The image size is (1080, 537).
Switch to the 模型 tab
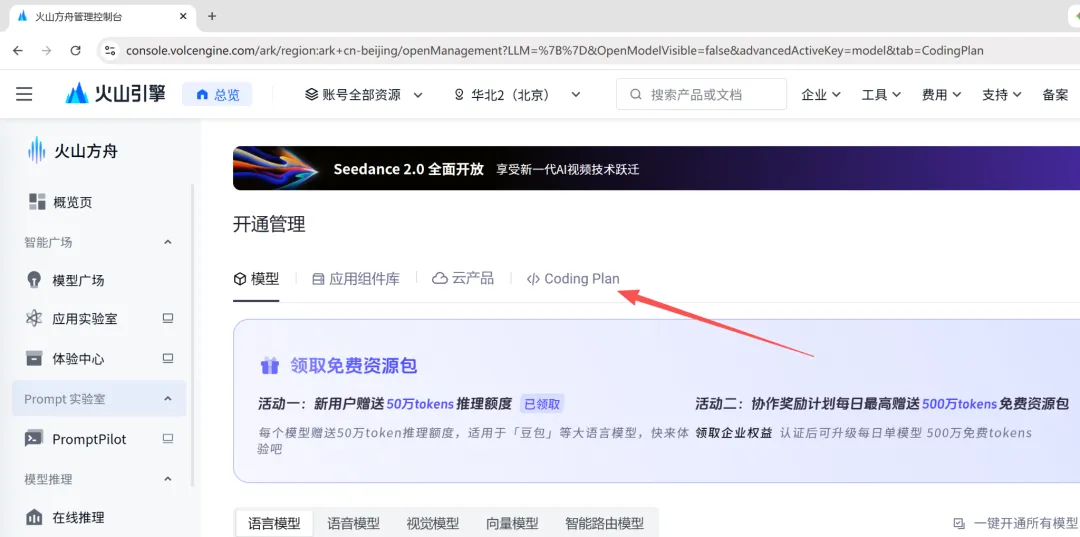click(x=256, y=279)
